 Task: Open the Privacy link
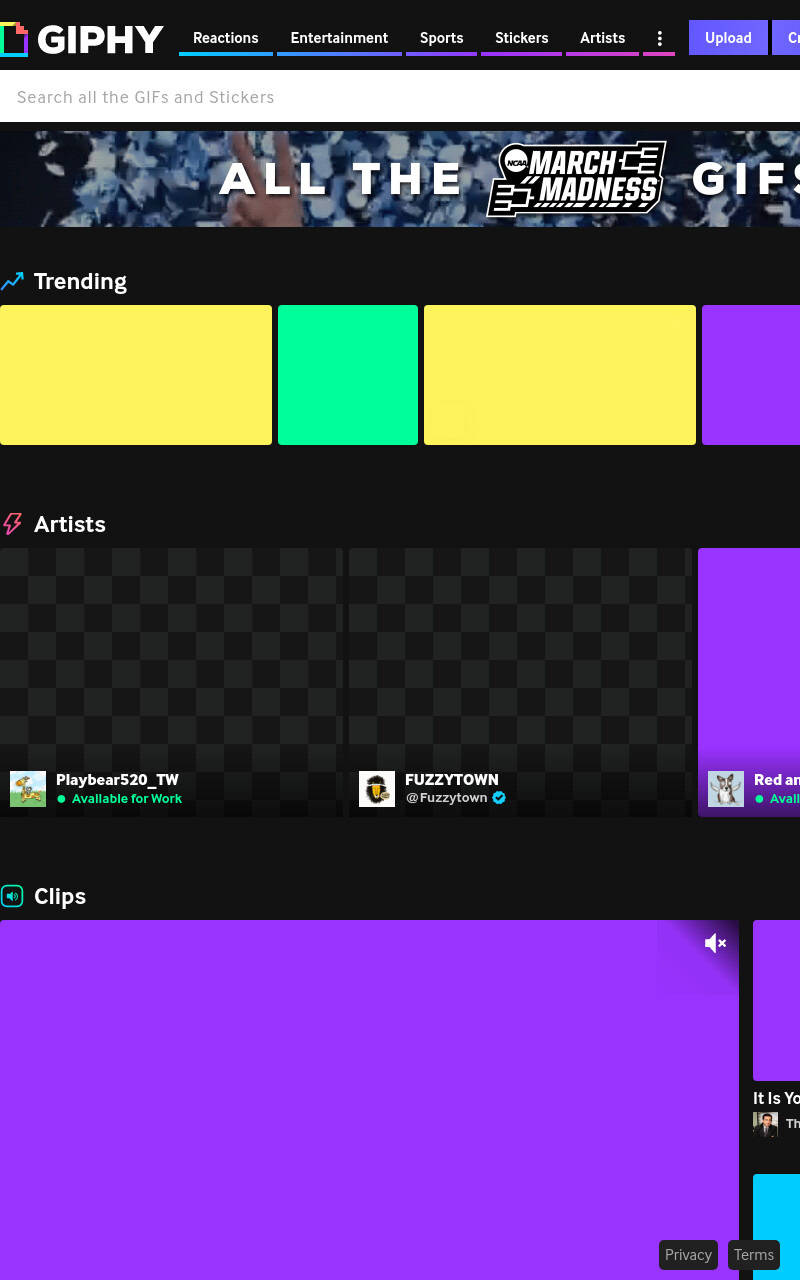click(x=688, y=1255)
